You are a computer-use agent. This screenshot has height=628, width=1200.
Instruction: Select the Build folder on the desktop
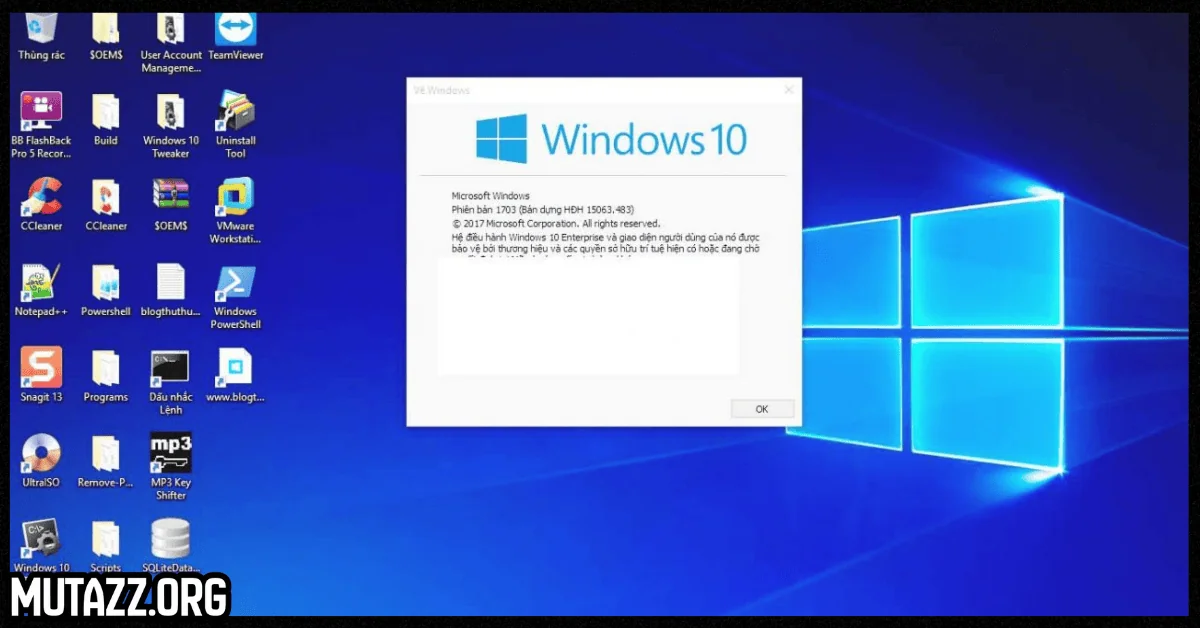click(x=106, y=113)
